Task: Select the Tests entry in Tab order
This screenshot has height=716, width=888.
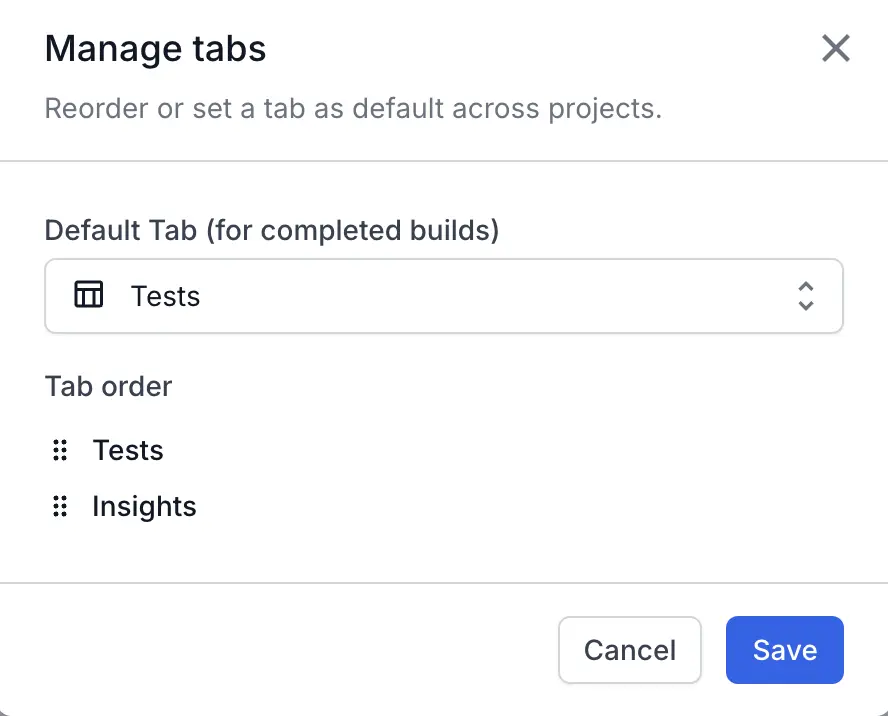Action: tap(128, 451)
